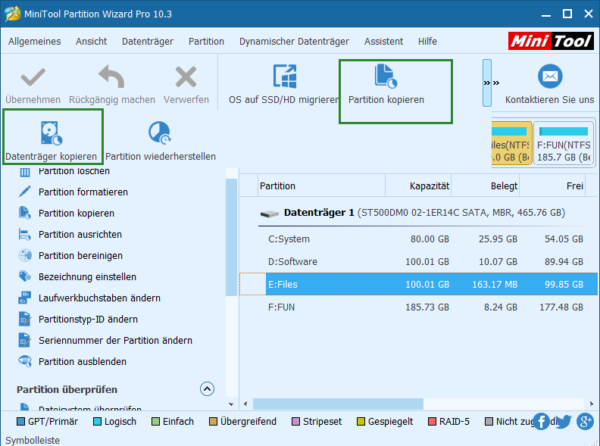Open the Twitter link icon

tap(563, 422)
